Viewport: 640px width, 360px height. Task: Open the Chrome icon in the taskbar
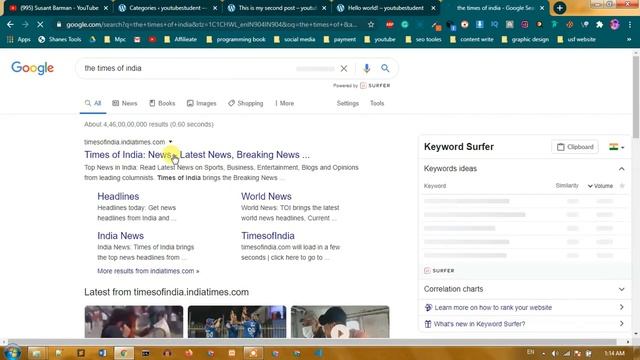pyautogui.click(x=124, y=353)
